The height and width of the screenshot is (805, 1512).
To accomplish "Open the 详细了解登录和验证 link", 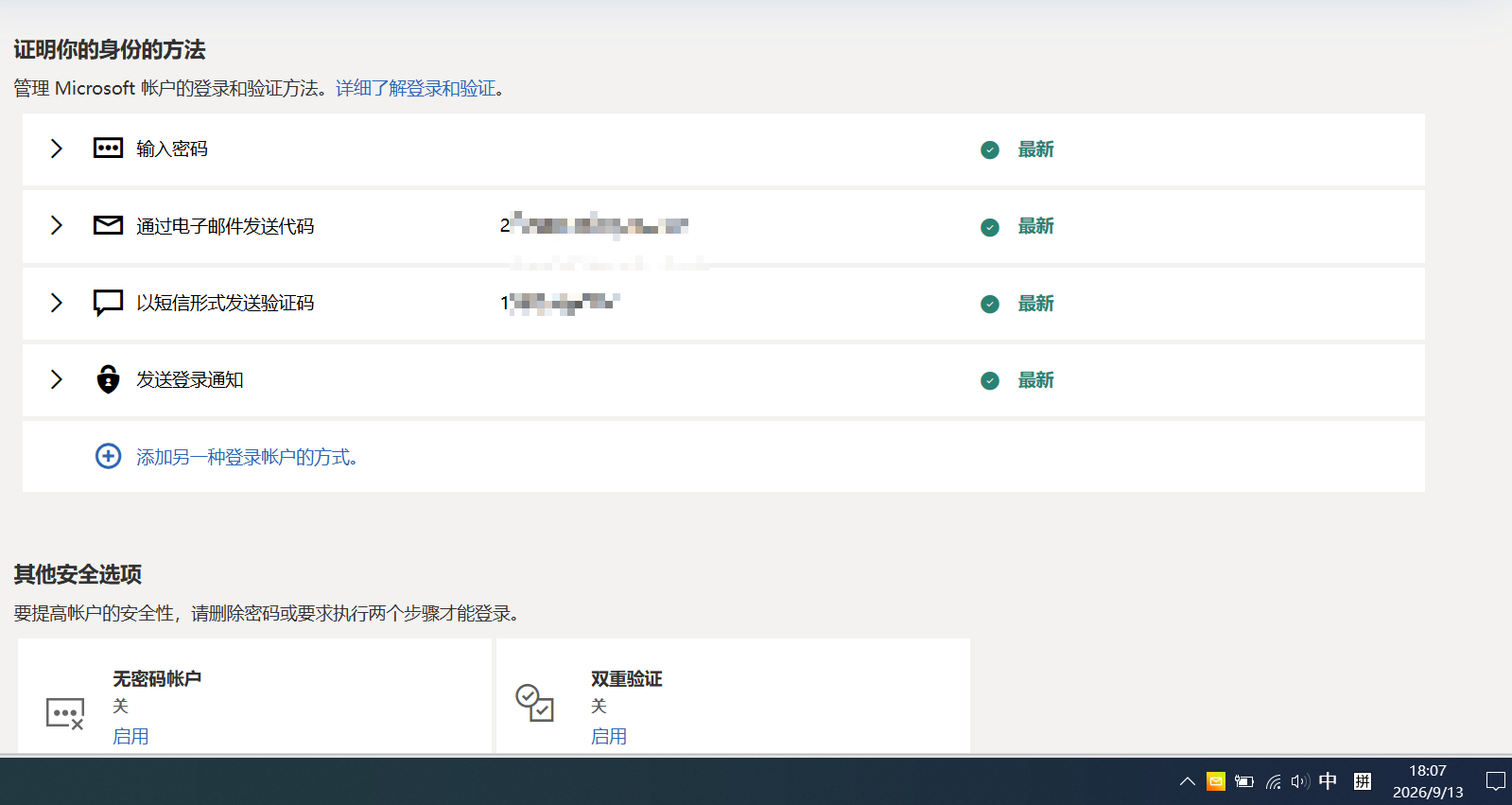I will tap(416, 88).
